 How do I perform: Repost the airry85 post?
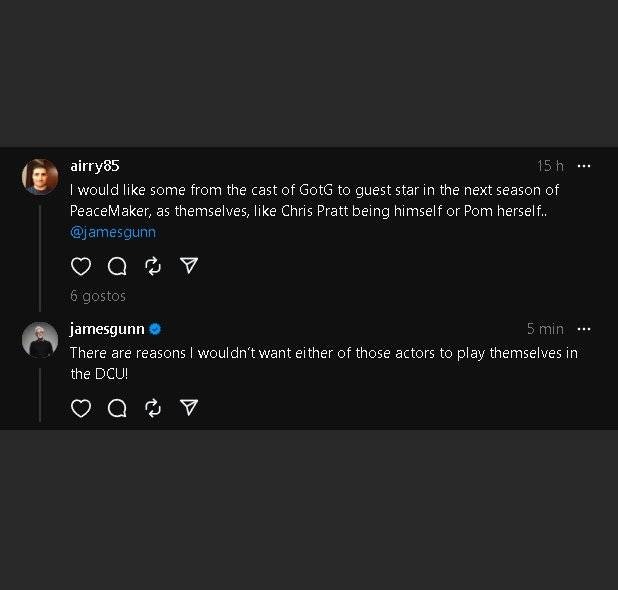pyautogui.click(x=153, y=265)
